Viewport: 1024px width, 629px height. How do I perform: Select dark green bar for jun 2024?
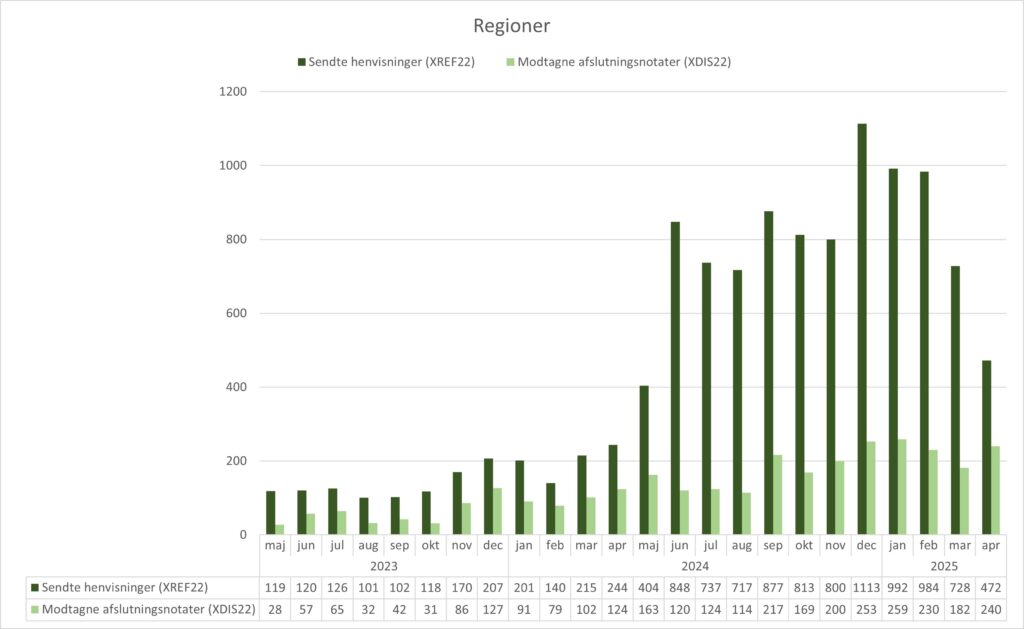[675, 378]
